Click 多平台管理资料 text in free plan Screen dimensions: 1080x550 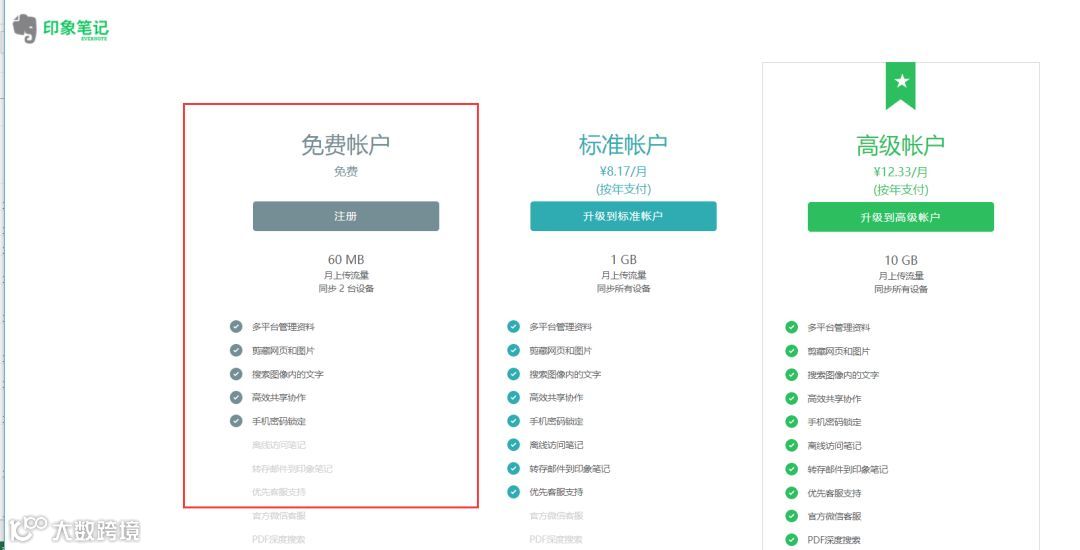pyautogui.click(x=283, y=327)
